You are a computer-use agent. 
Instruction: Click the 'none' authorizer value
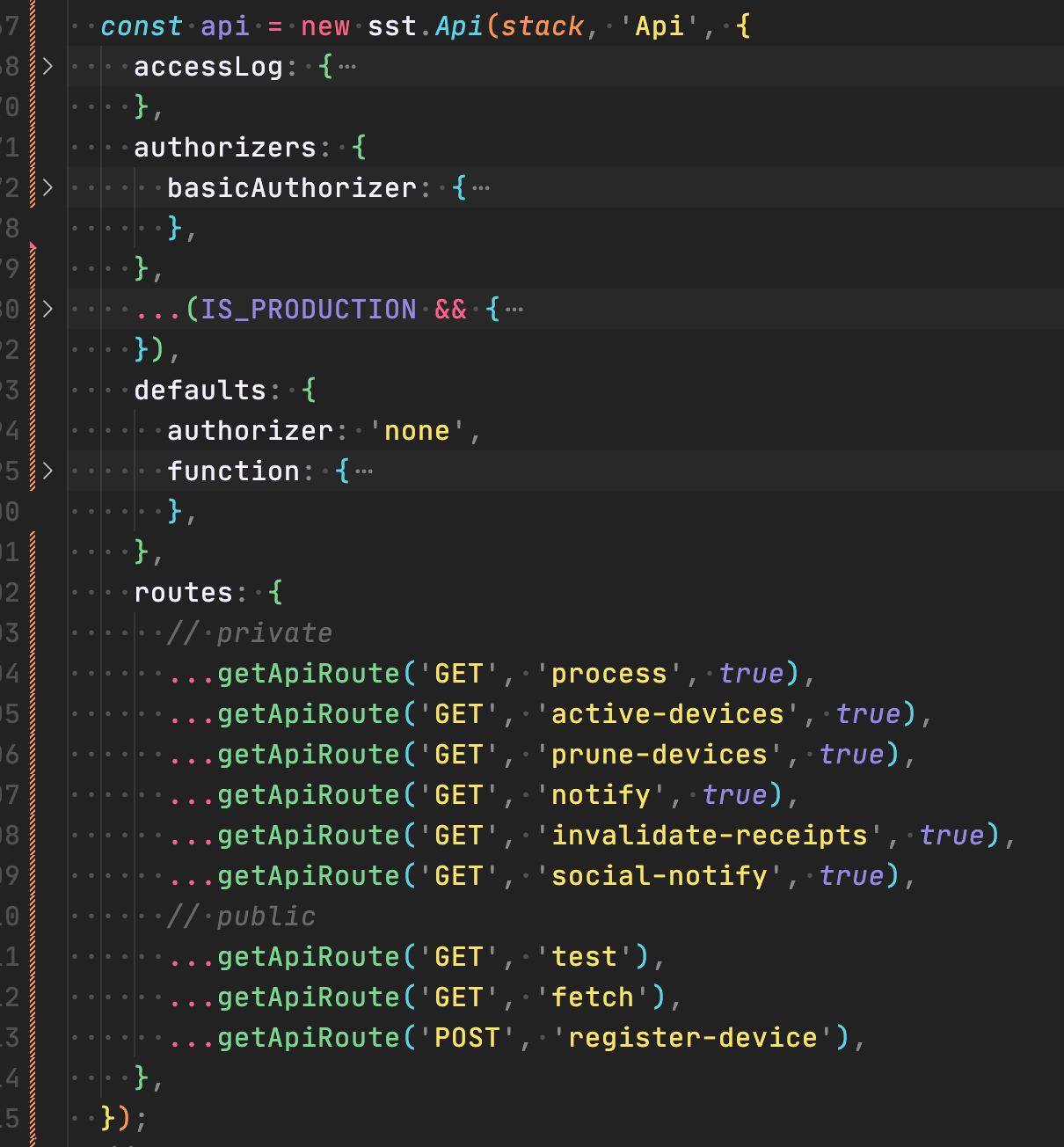[x=415, y=430]
